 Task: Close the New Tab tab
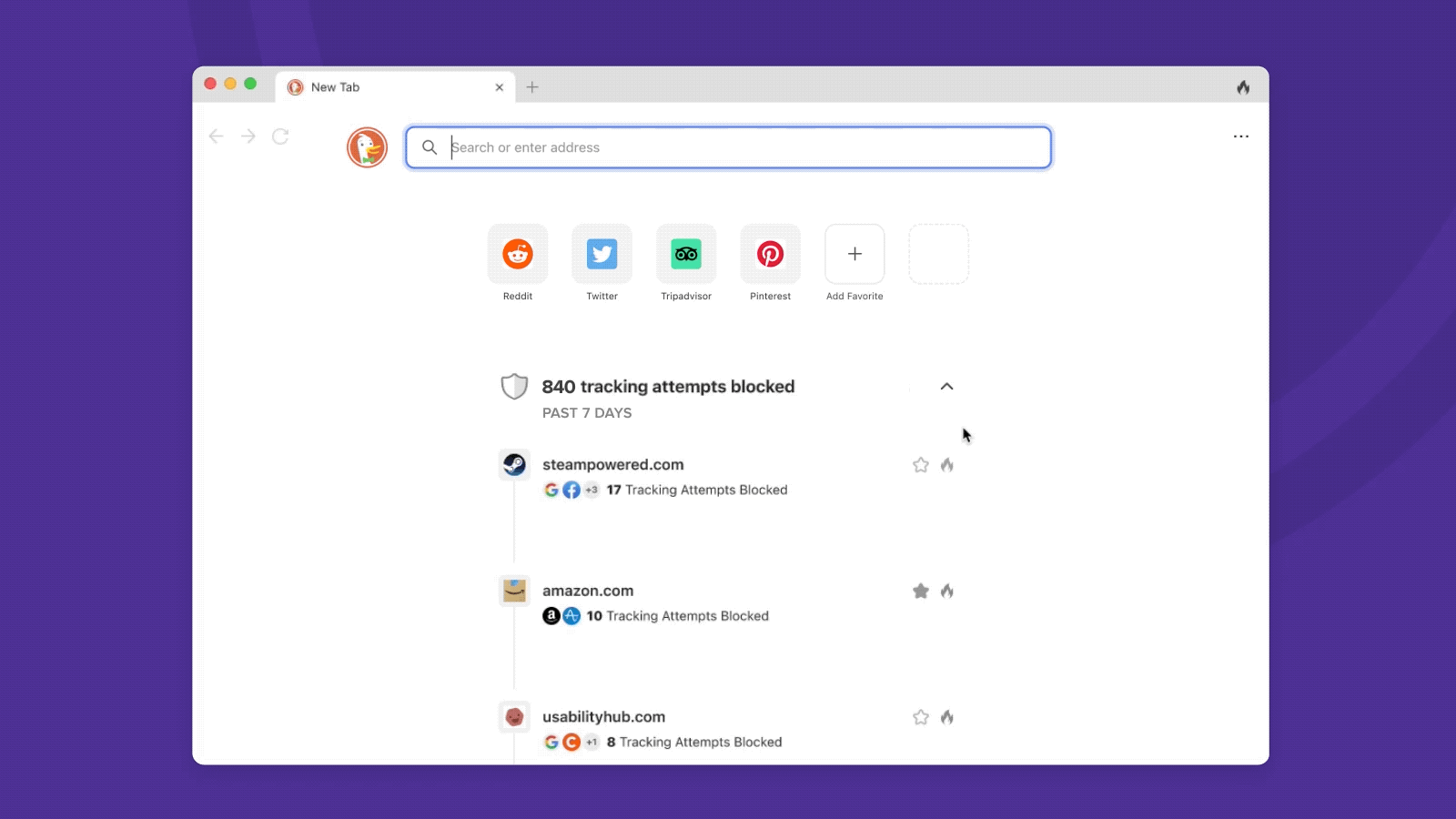click(x=499, y=87)
